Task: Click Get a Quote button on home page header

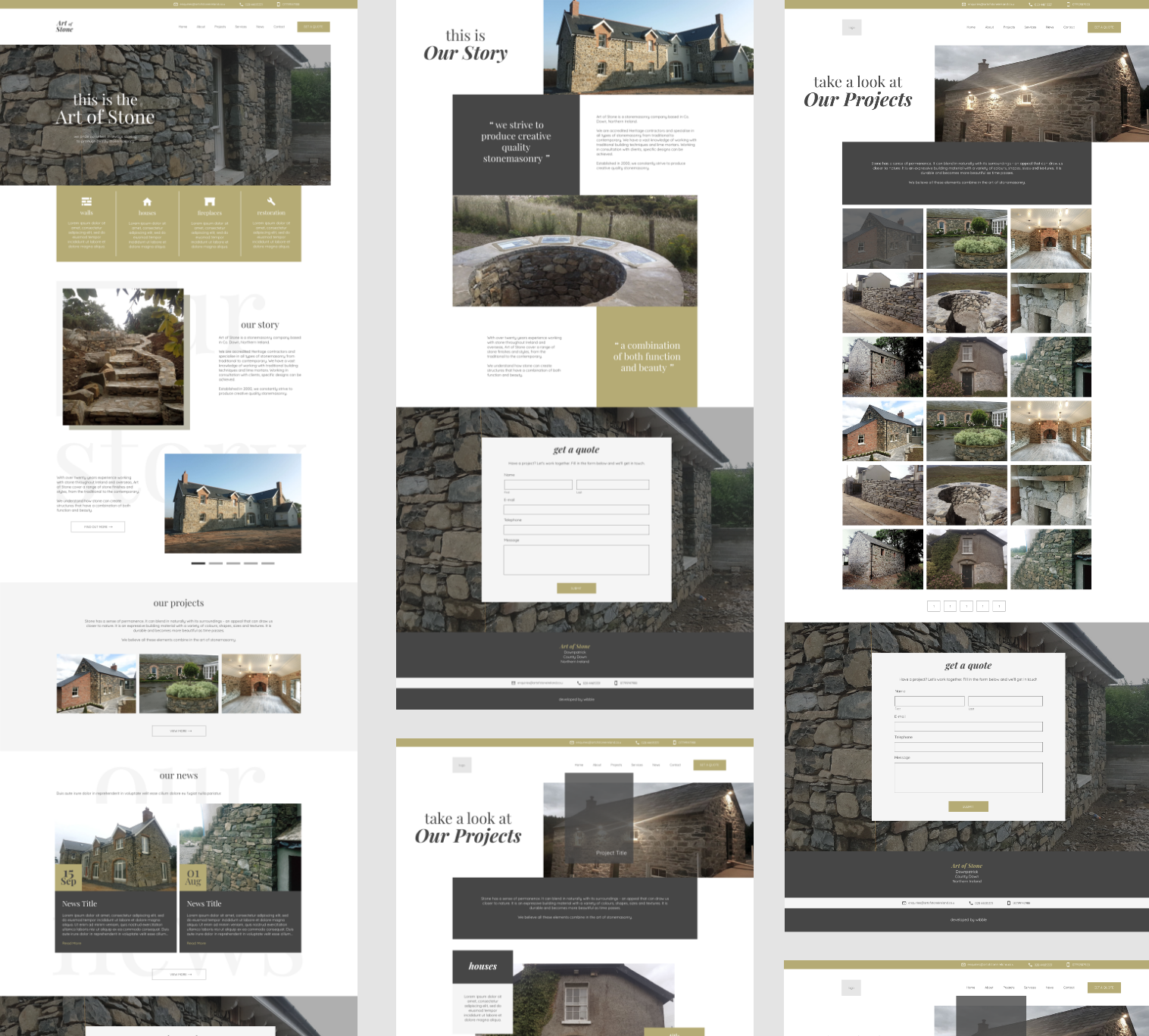Action: coord(314,27)
